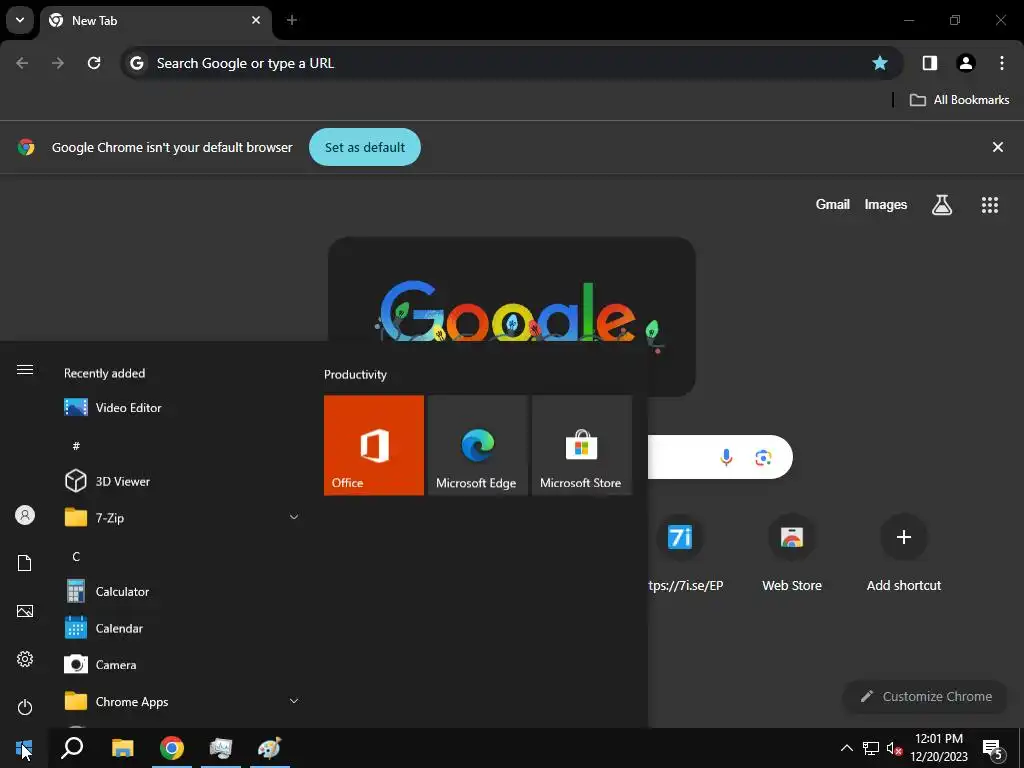Launch 3D Viewer from Start menu
Screen dimensions: 1024x768
(181, 481)
